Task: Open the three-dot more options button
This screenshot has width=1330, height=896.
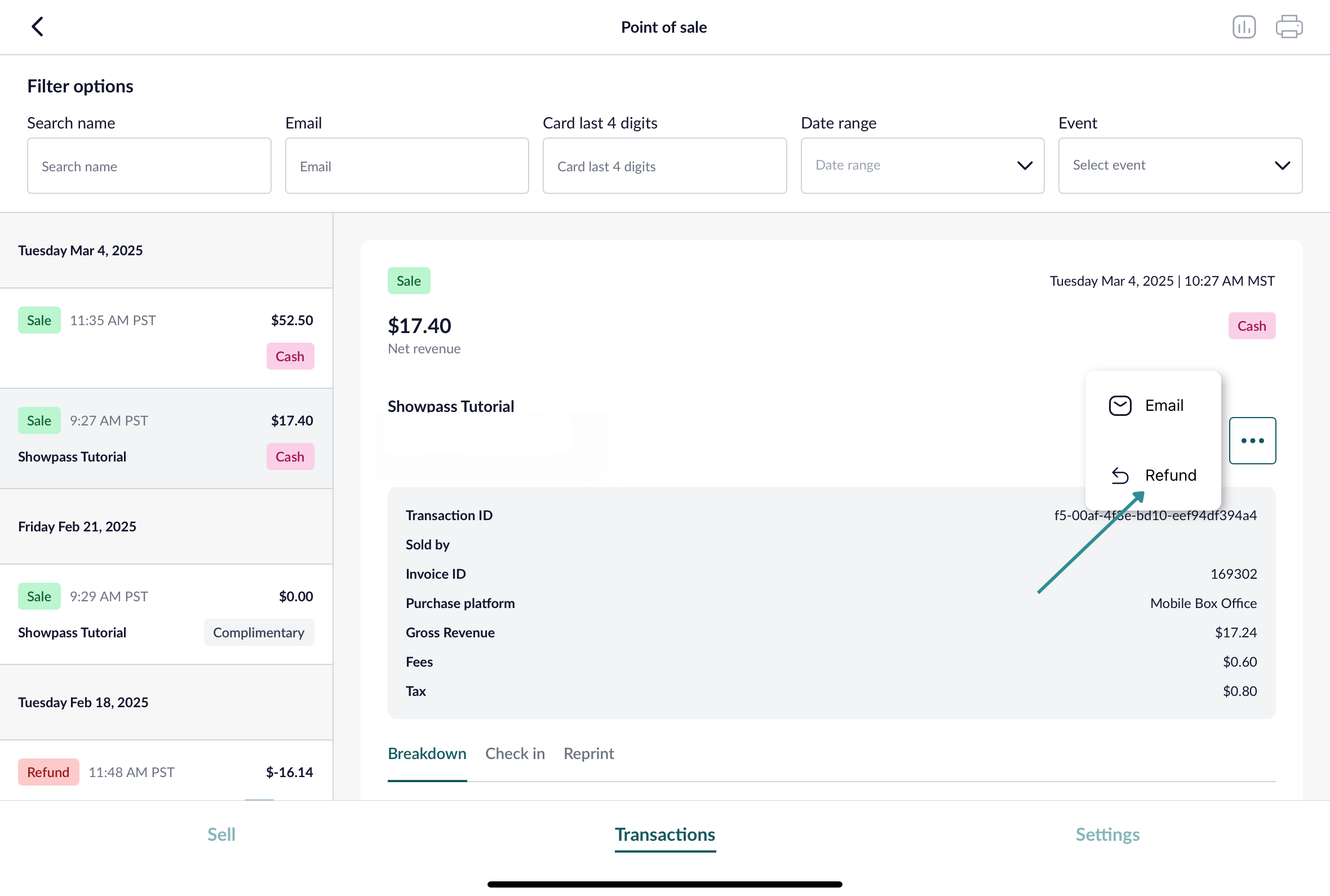Action: pos(1252,441)
